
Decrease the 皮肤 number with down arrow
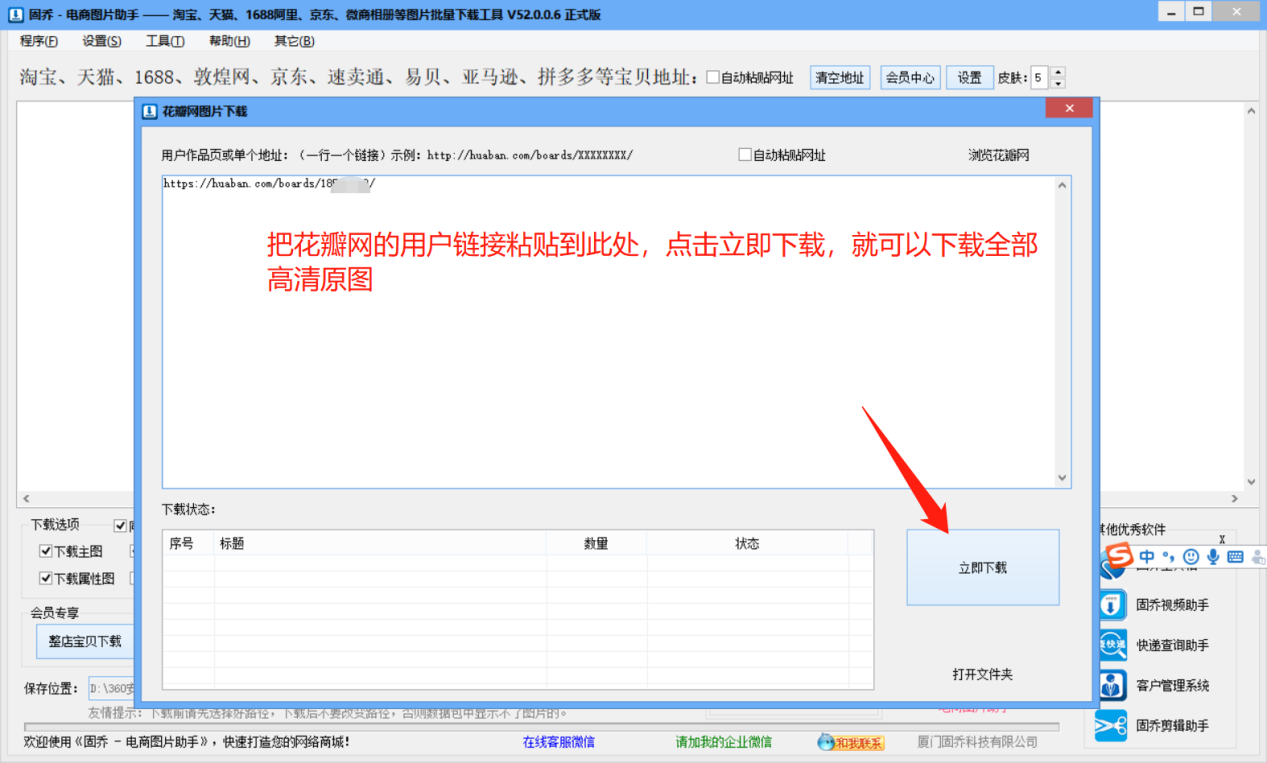1058,83
